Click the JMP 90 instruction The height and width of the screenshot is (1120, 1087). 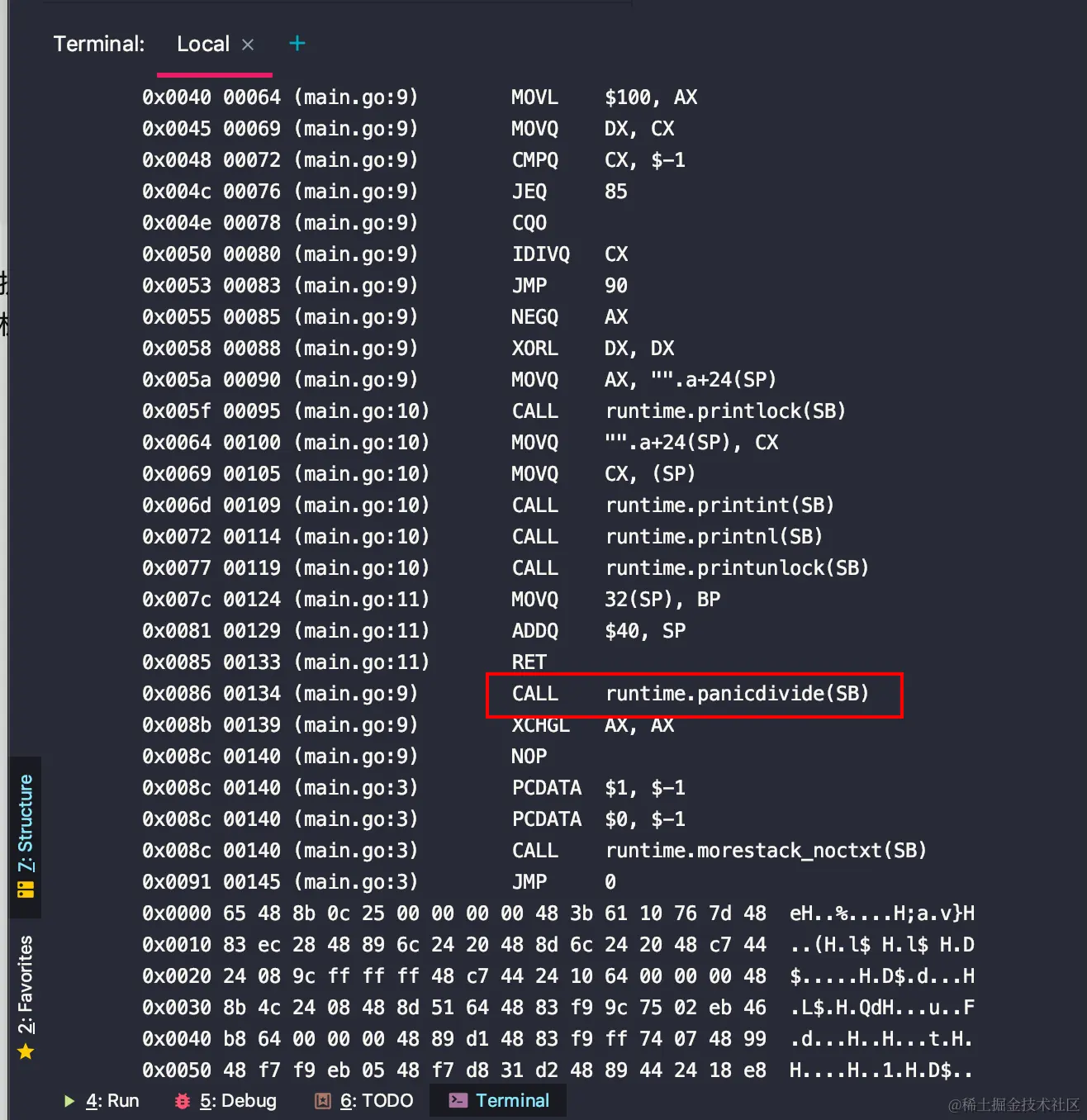(x=570, y=286)
